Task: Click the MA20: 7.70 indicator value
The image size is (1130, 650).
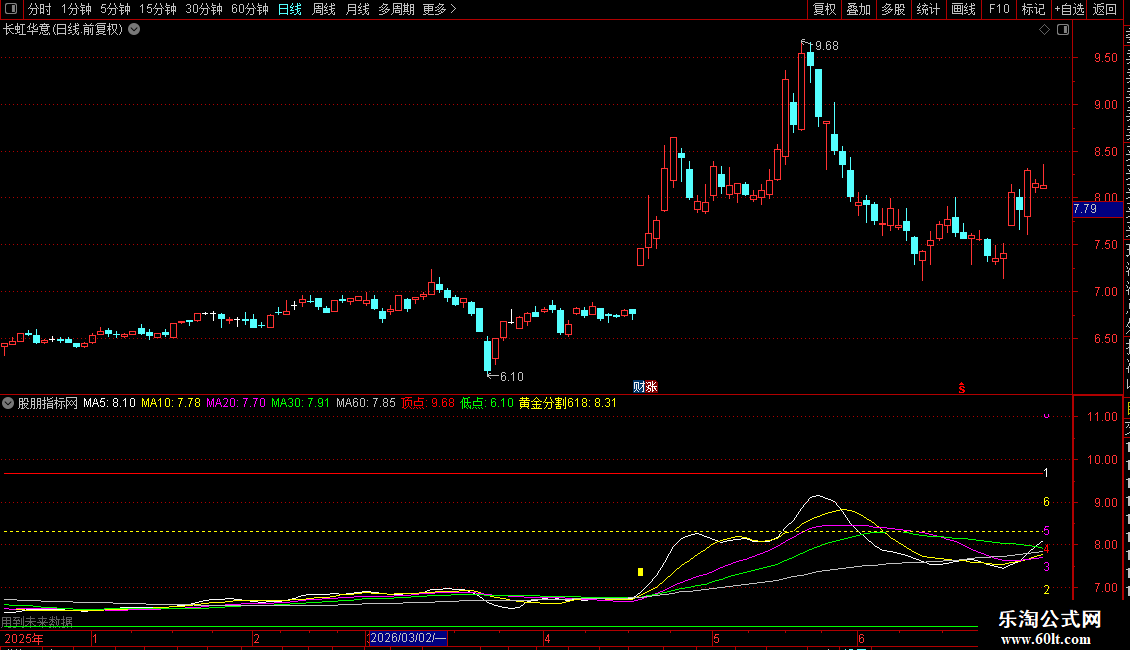Action: [x=236, y=403]
